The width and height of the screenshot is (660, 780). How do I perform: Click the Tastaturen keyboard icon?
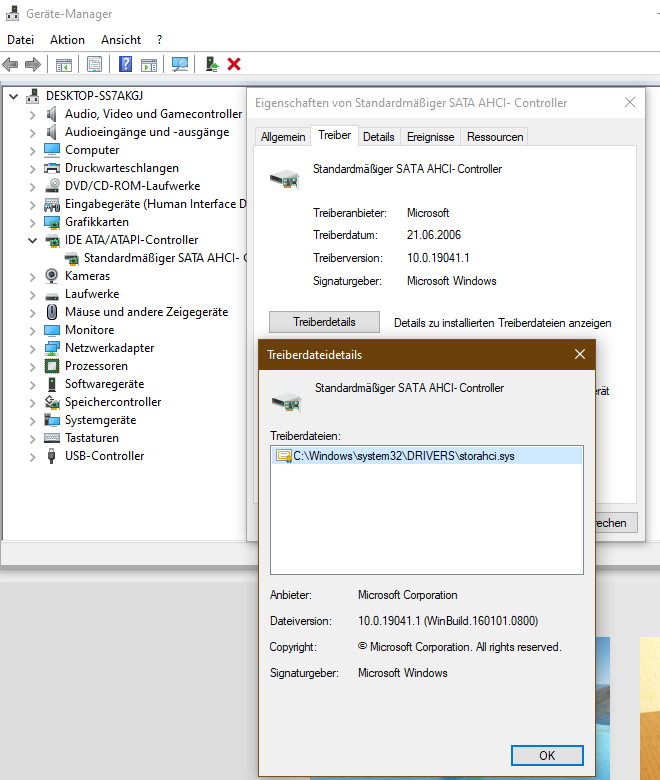[x=52, y=438]
